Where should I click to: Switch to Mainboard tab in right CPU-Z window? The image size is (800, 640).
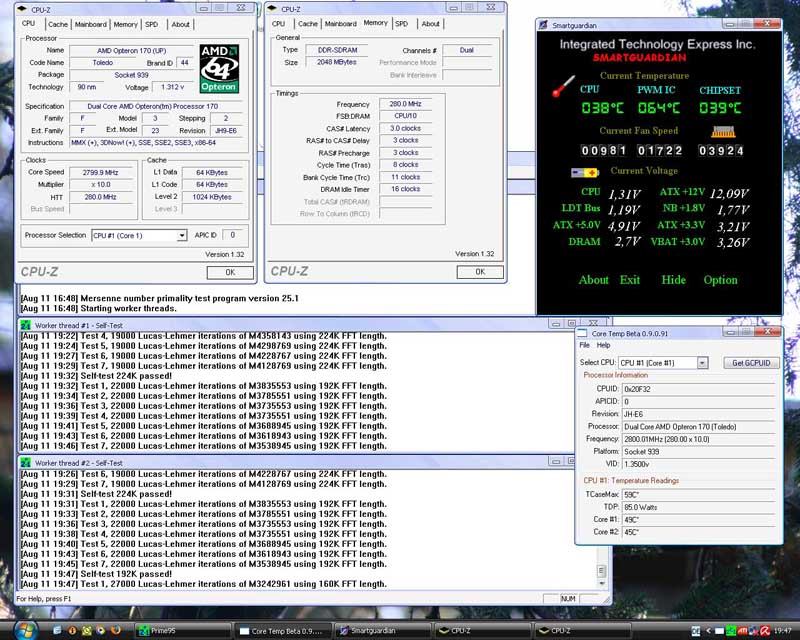[x=341, y=24]
